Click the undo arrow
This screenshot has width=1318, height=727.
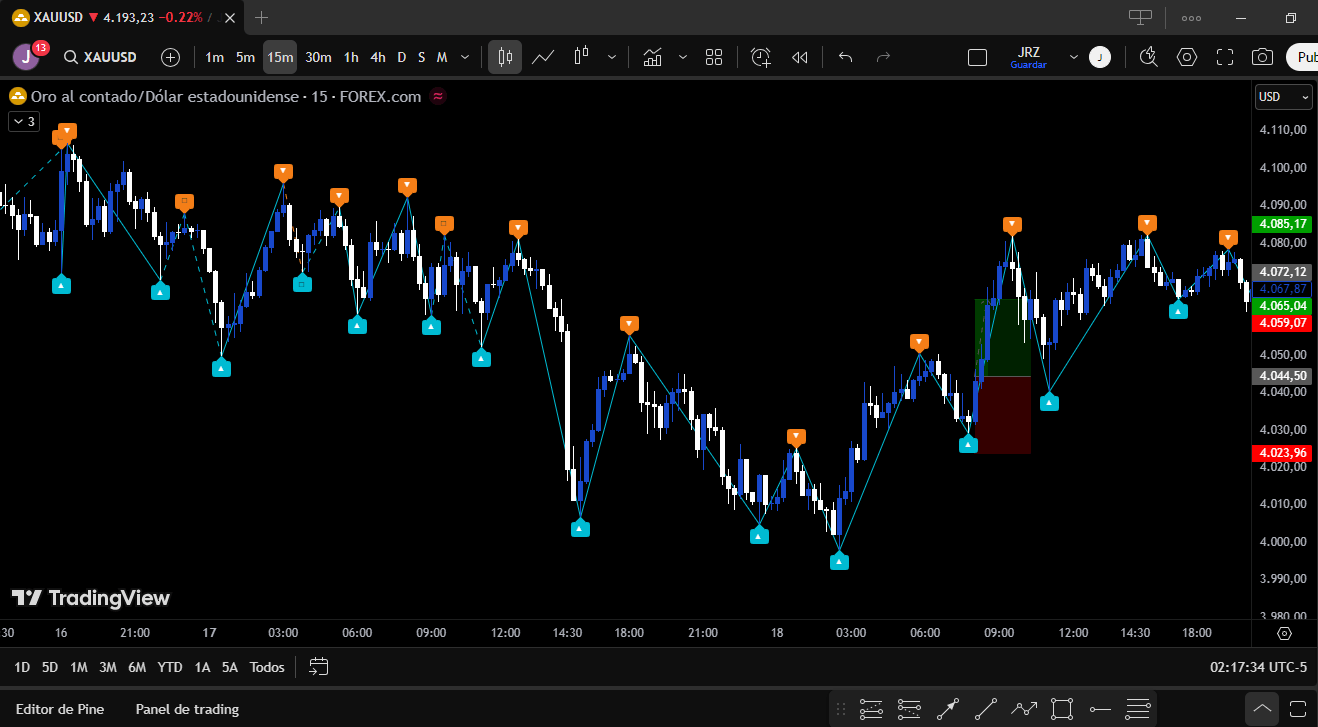click(x=845, y=57)
